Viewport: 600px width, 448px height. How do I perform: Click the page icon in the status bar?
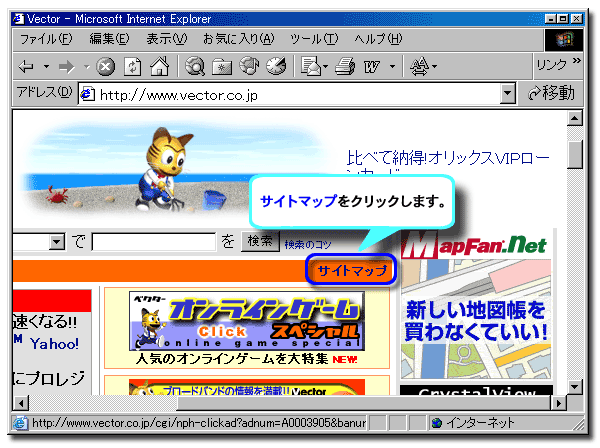tap(20, 423)
